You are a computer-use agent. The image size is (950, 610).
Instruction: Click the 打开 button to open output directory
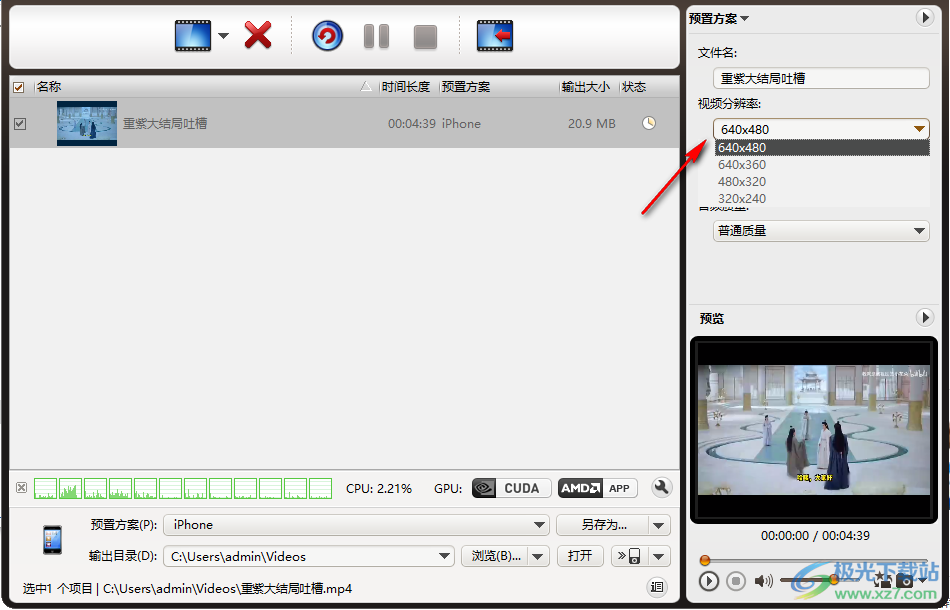pyautogui.click(x=580, y=555)
